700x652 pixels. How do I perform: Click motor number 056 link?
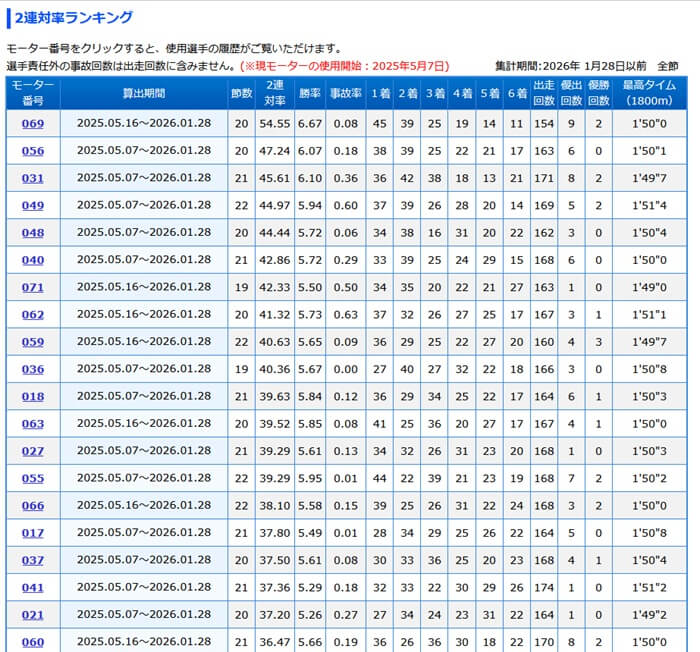[x=33, y=151]
